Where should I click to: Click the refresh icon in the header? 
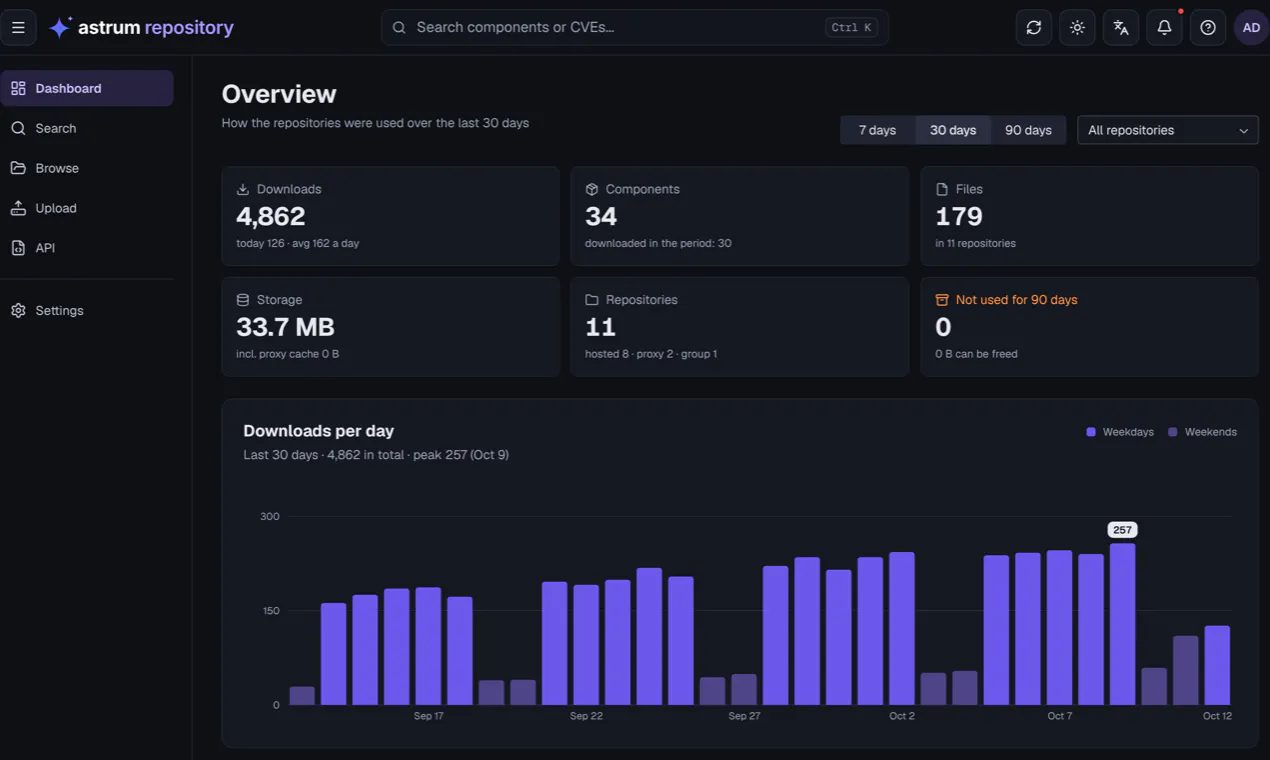1034,28
